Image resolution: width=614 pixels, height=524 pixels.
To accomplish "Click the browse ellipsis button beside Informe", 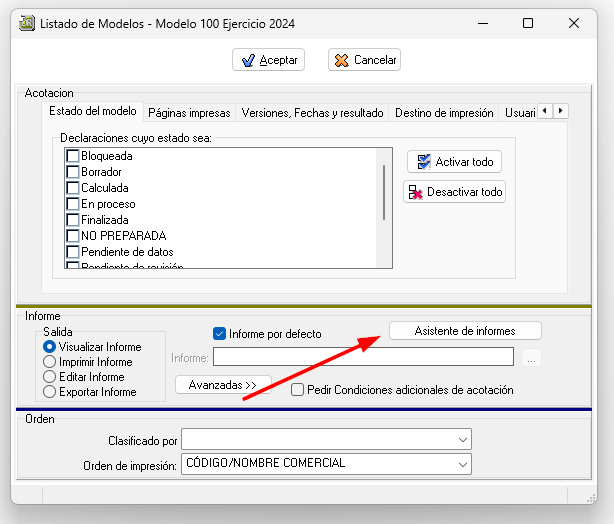I will (531, 358).
